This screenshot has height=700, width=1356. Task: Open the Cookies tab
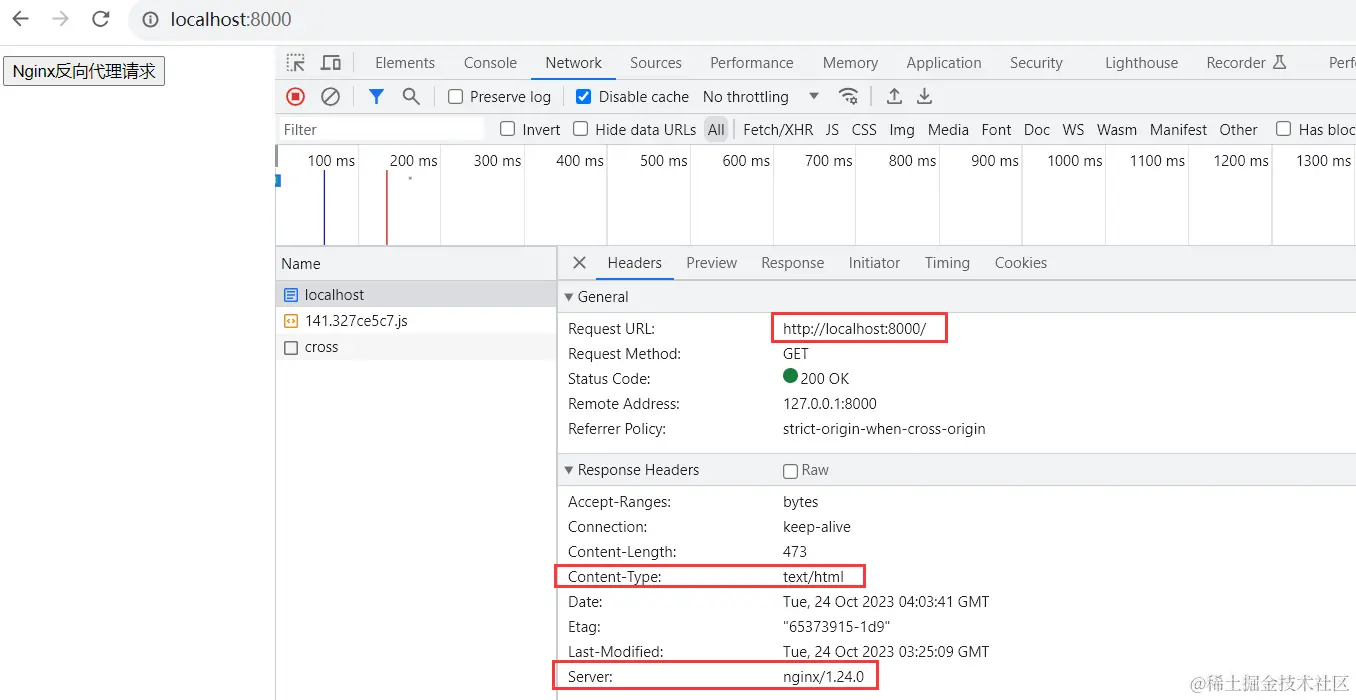(1021, 263)
